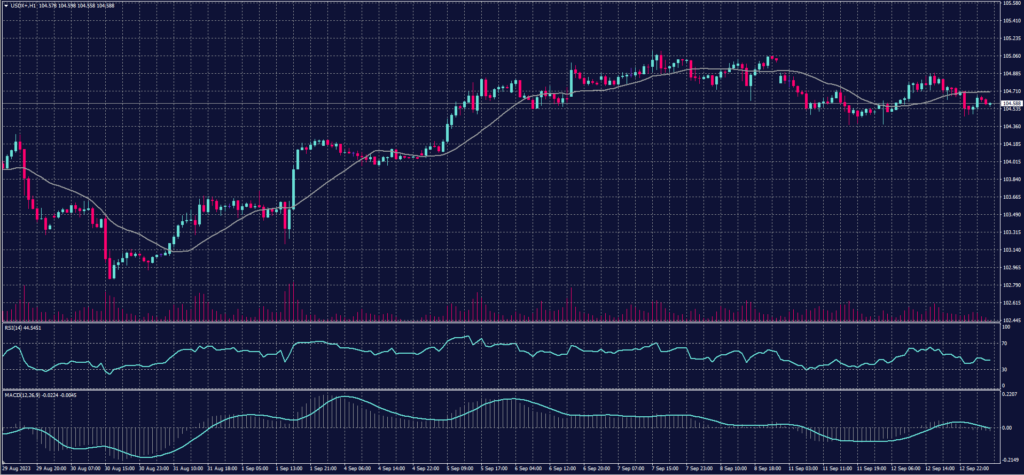Screen dimensions: 1024x475
Task: Click the RSI 70 level axis label
Action: point(1004,343)
